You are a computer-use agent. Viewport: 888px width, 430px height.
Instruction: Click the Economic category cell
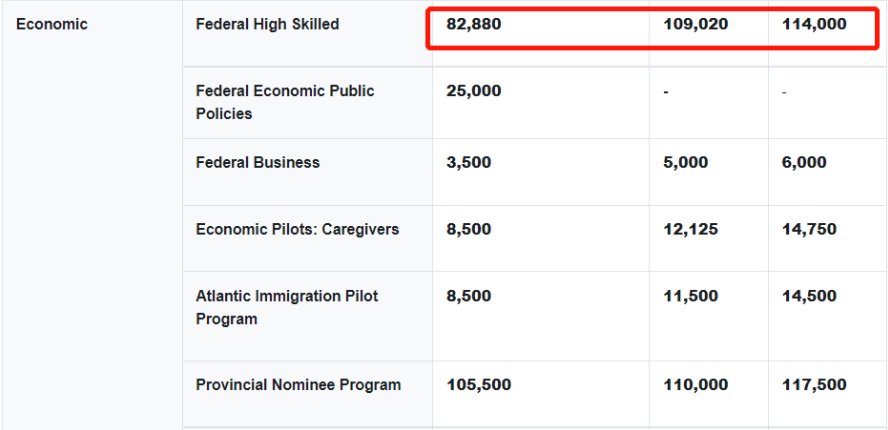pos(52,24)
